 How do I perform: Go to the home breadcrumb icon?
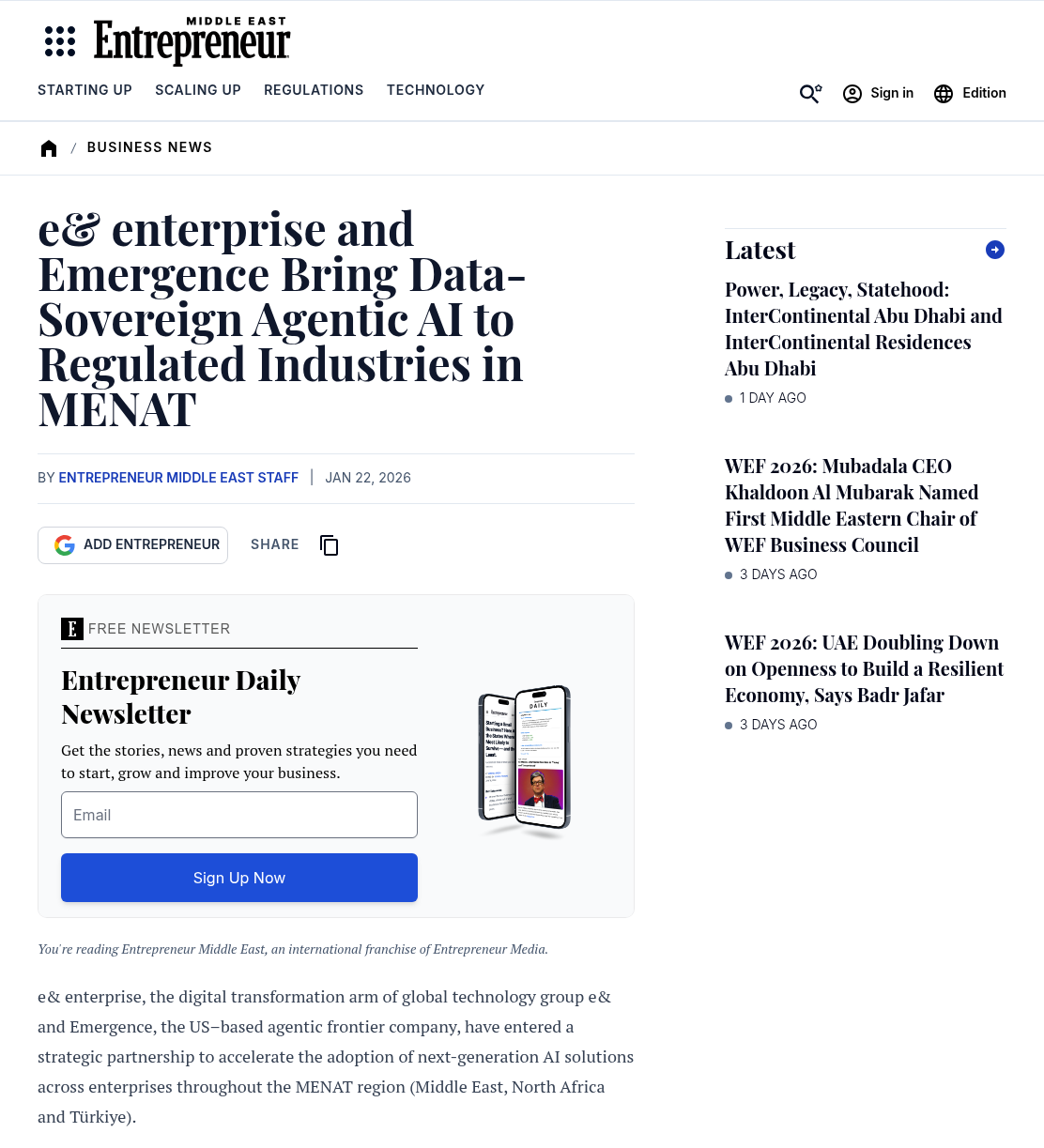tap(49, 148)
